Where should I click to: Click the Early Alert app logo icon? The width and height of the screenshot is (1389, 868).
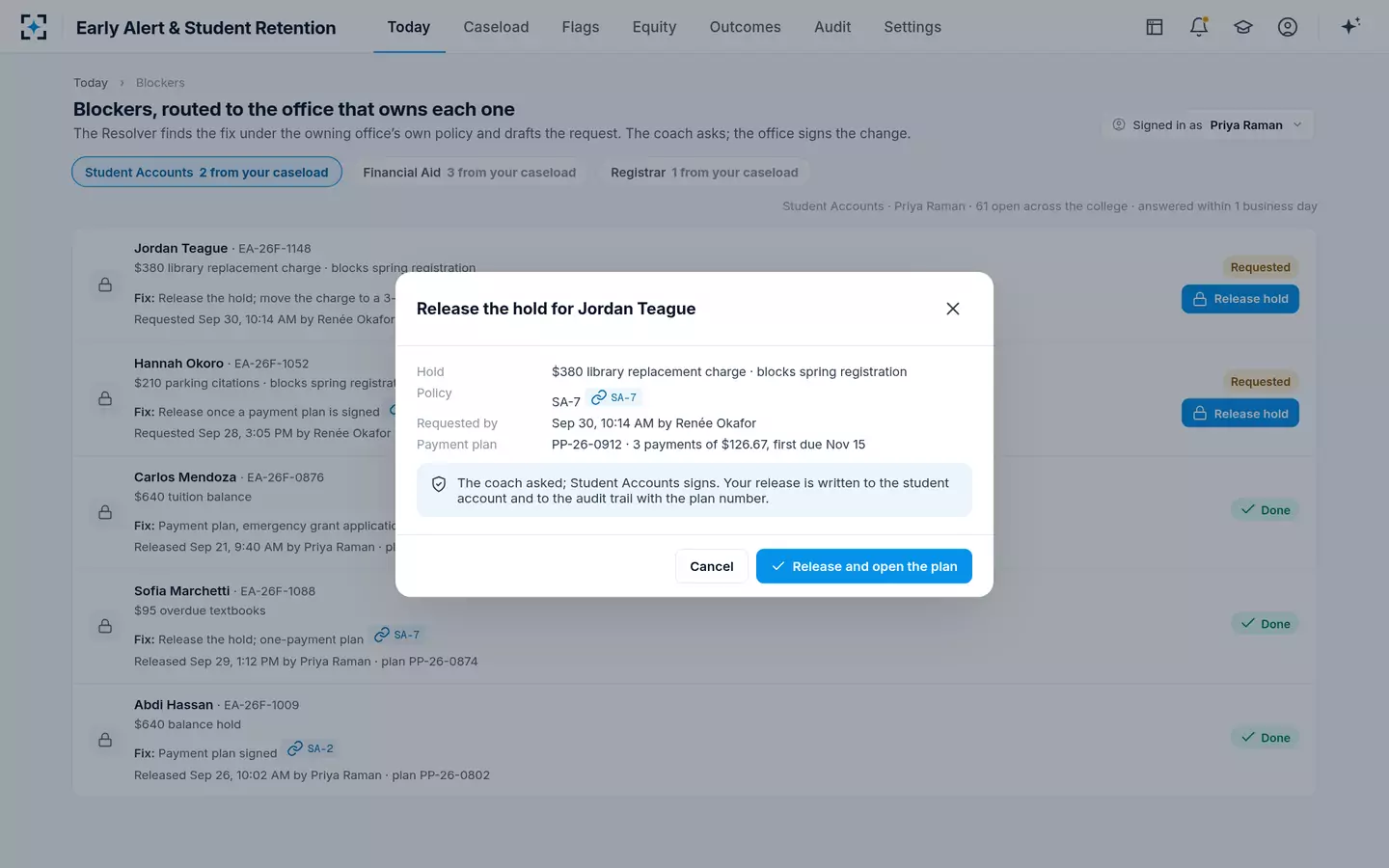point(34,27)
